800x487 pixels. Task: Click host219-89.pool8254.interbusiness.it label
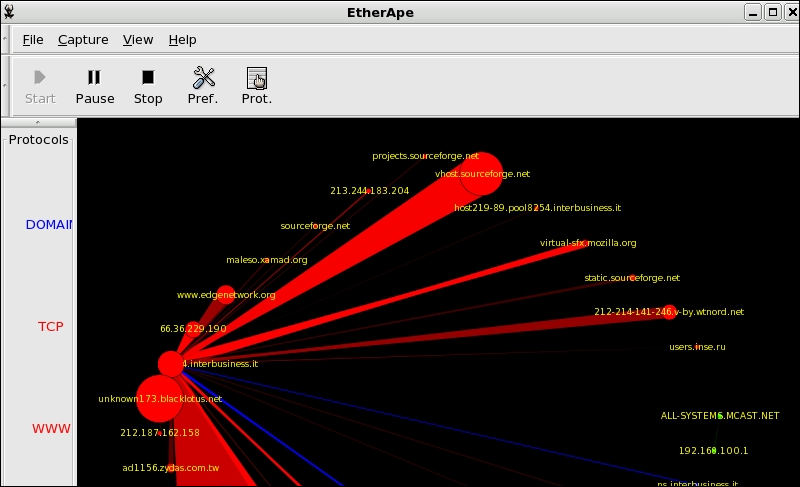click(x=537, y=208)
